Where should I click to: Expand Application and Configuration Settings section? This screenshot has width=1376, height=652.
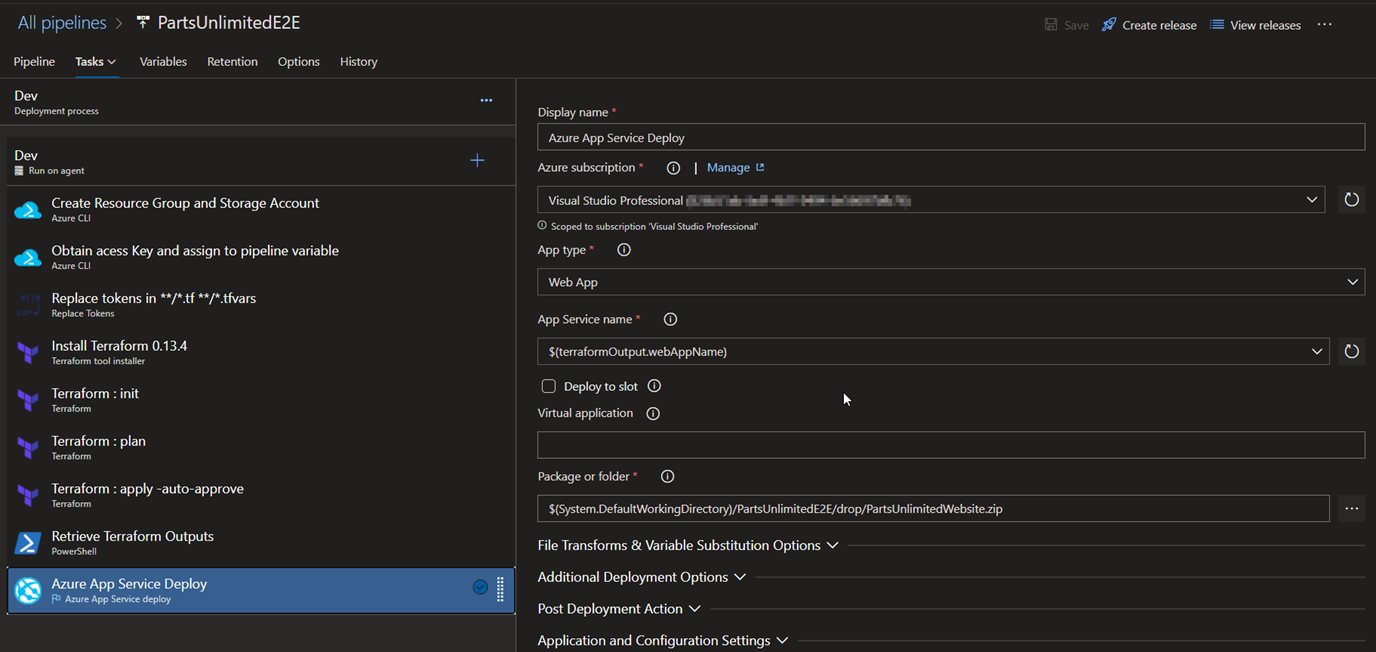click(663, 641)
